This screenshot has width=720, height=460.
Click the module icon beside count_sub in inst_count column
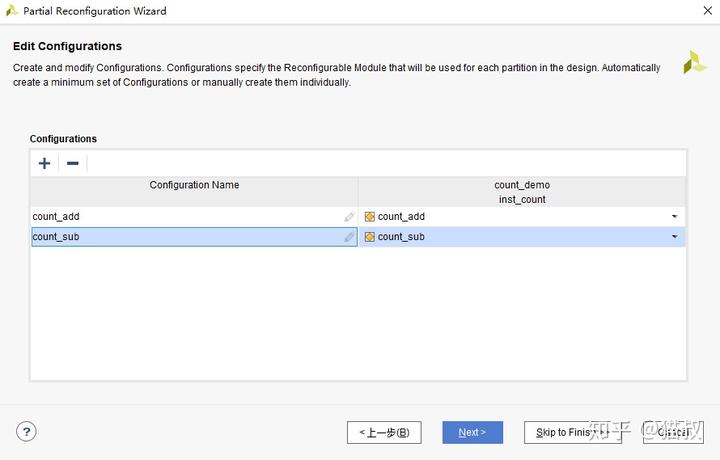pos(370,237)
